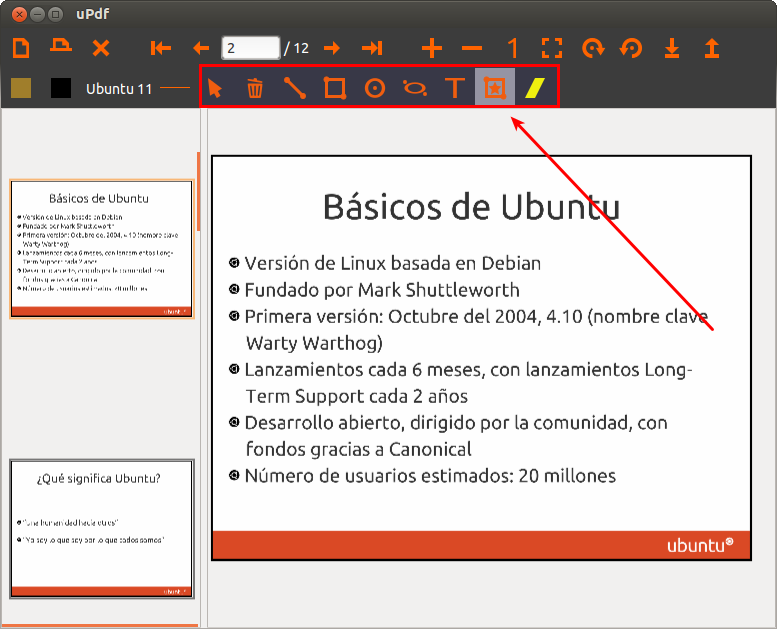
Task: Click the orange line-width sample
Action: click(x=175, y=88)
